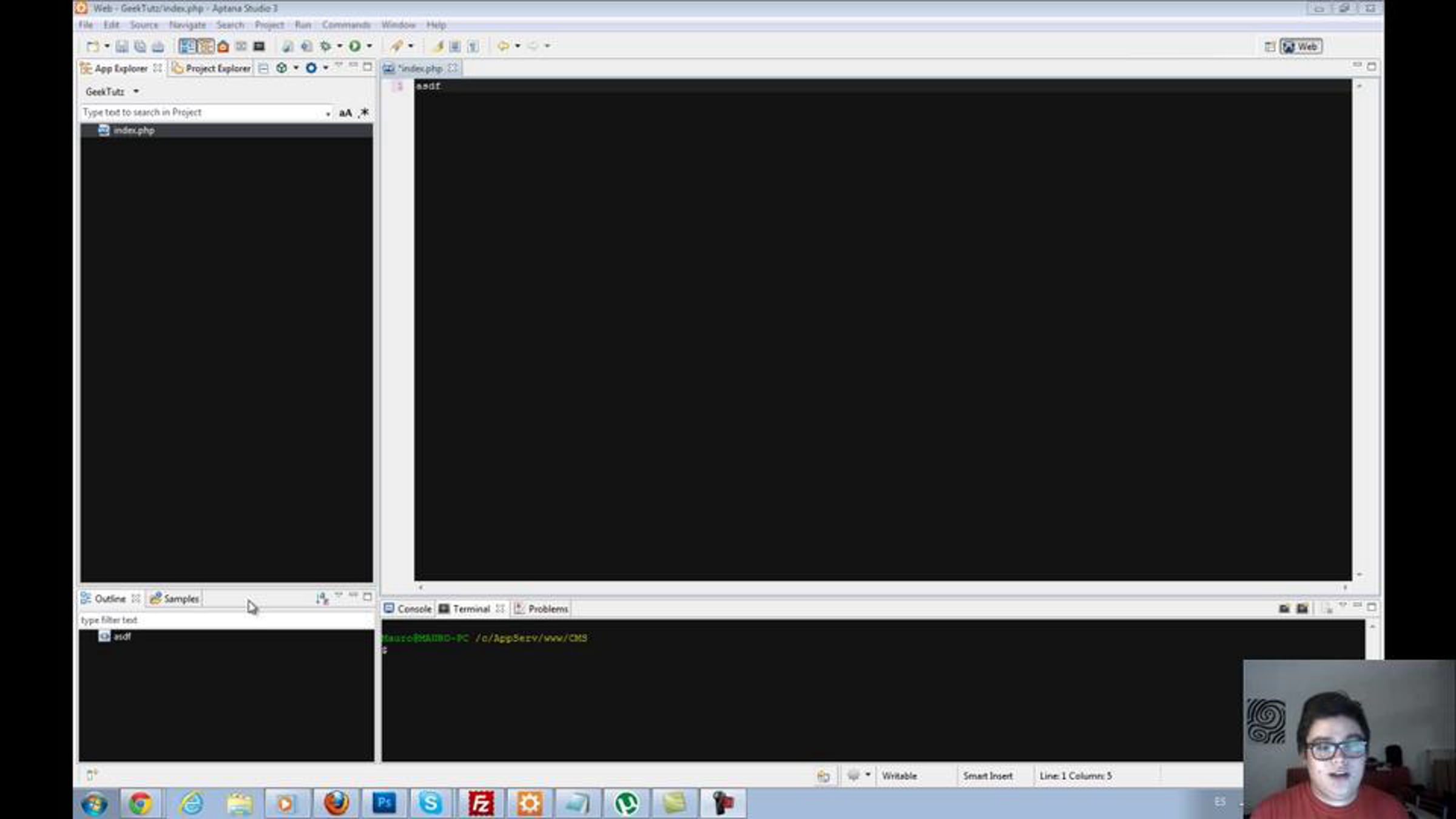Screen dimensions: 1456x819
Task: Click the blue circle icon in App Explorer
Action: pyautogui.click(x=311, y=68)
